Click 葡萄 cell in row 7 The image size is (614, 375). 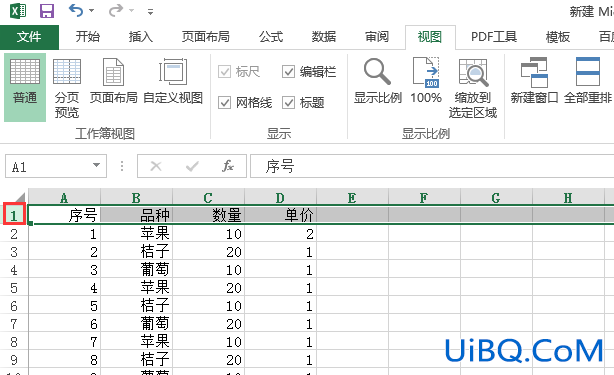136,324
